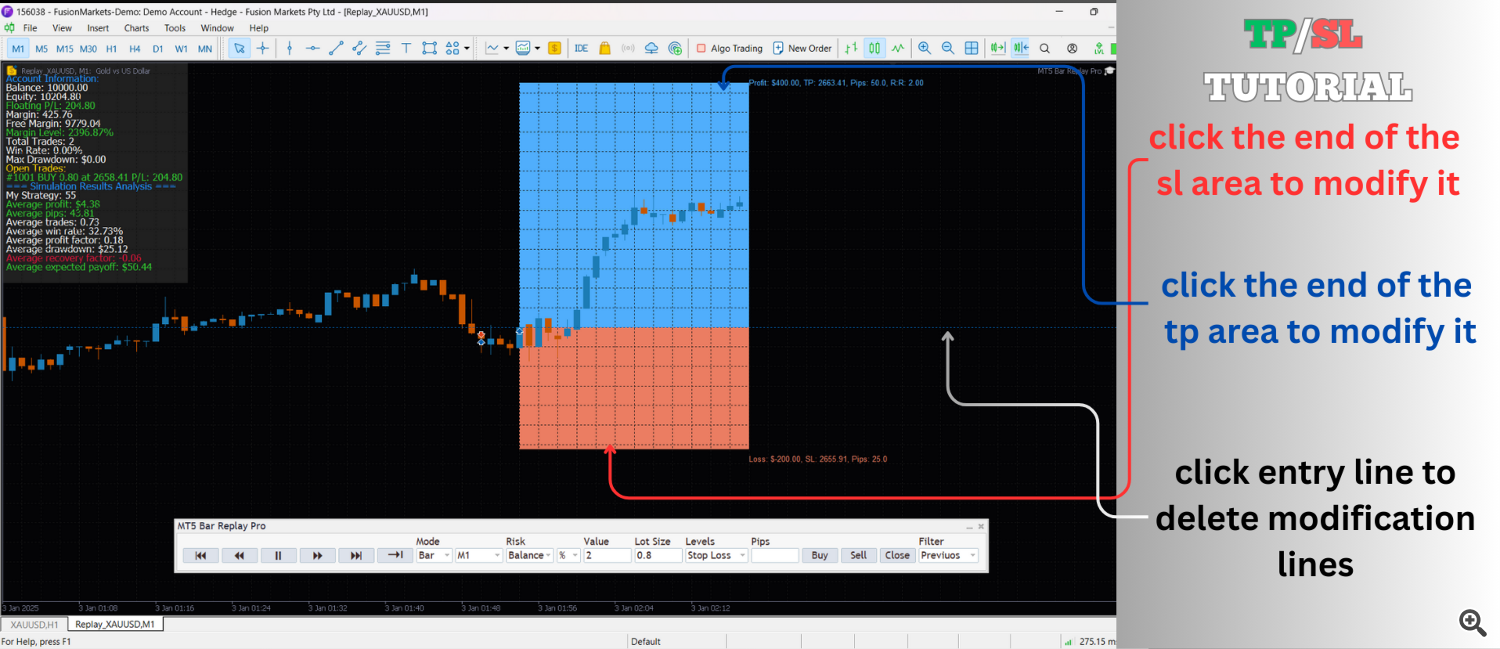The image size is (1500, 649).
Task: Open the MQL IDE editor icon
Action: tap(581, 48)
